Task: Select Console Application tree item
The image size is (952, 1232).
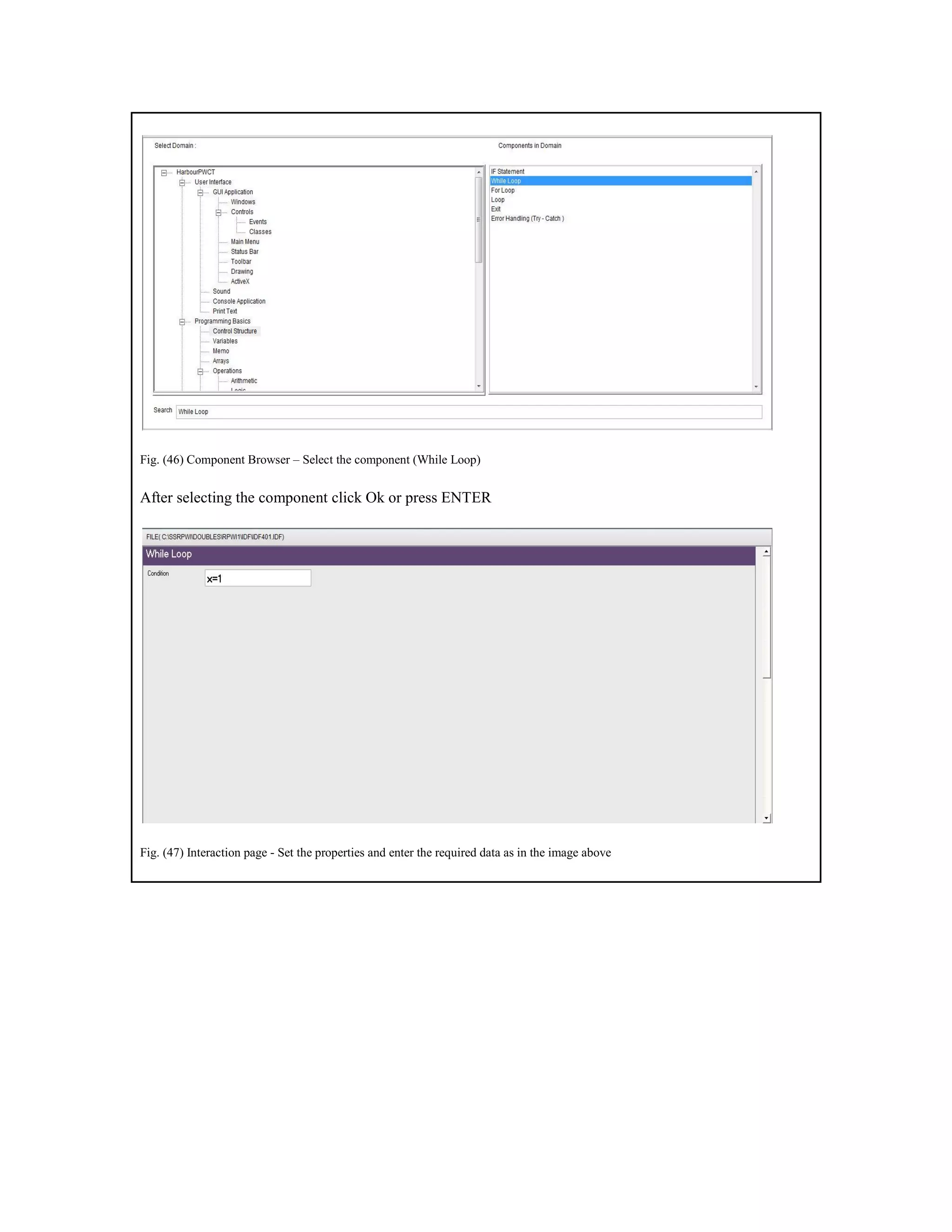Action: pyautogui.click(x=238, y=301)
